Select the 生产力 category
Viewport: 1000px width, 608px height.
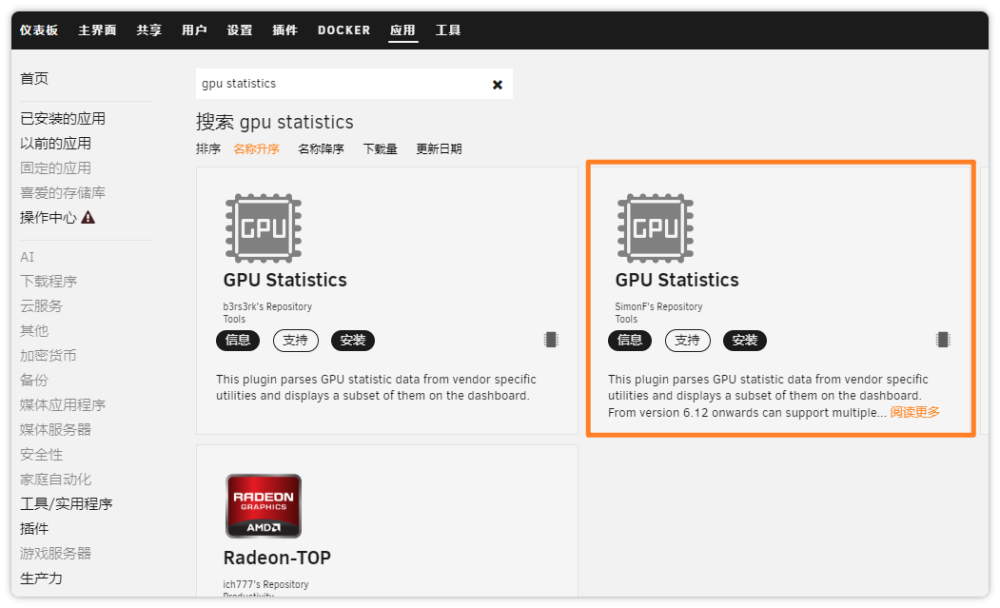pyautogui.click(x=41, y=578)
